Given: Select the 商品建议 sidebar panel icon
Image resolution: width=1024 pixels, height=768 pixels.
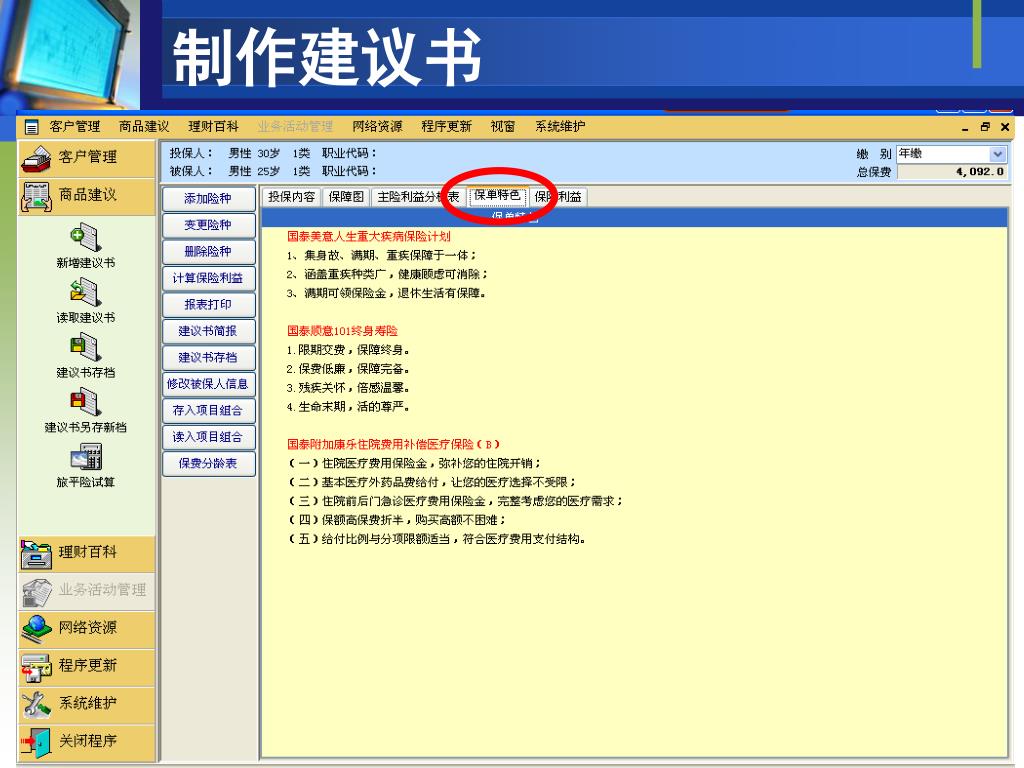Looking at the screenshot, I should click(x=36, y=197).
